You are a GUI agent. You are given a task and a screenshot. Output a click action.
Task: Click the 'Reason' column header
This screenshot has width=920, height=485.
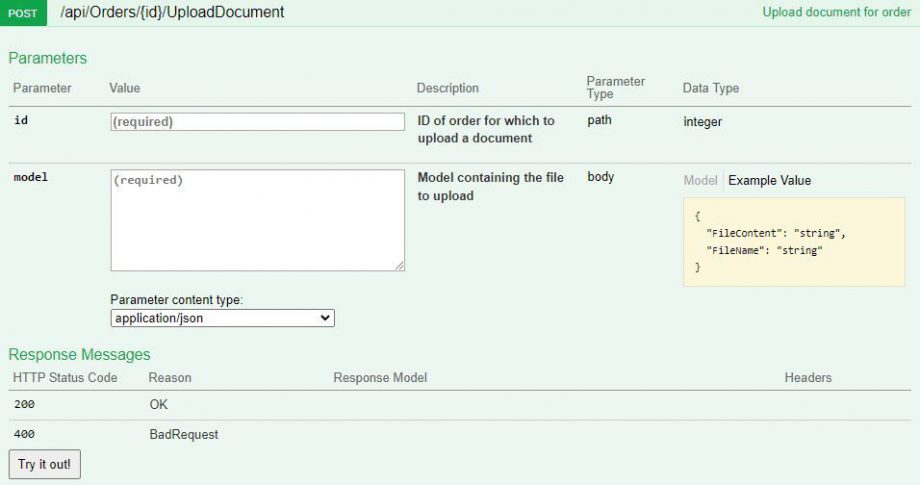click(170, 378)
